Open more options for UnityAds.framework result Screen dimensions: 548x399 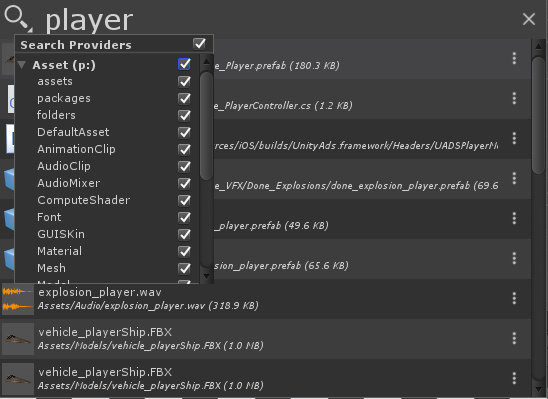[514, 138]
